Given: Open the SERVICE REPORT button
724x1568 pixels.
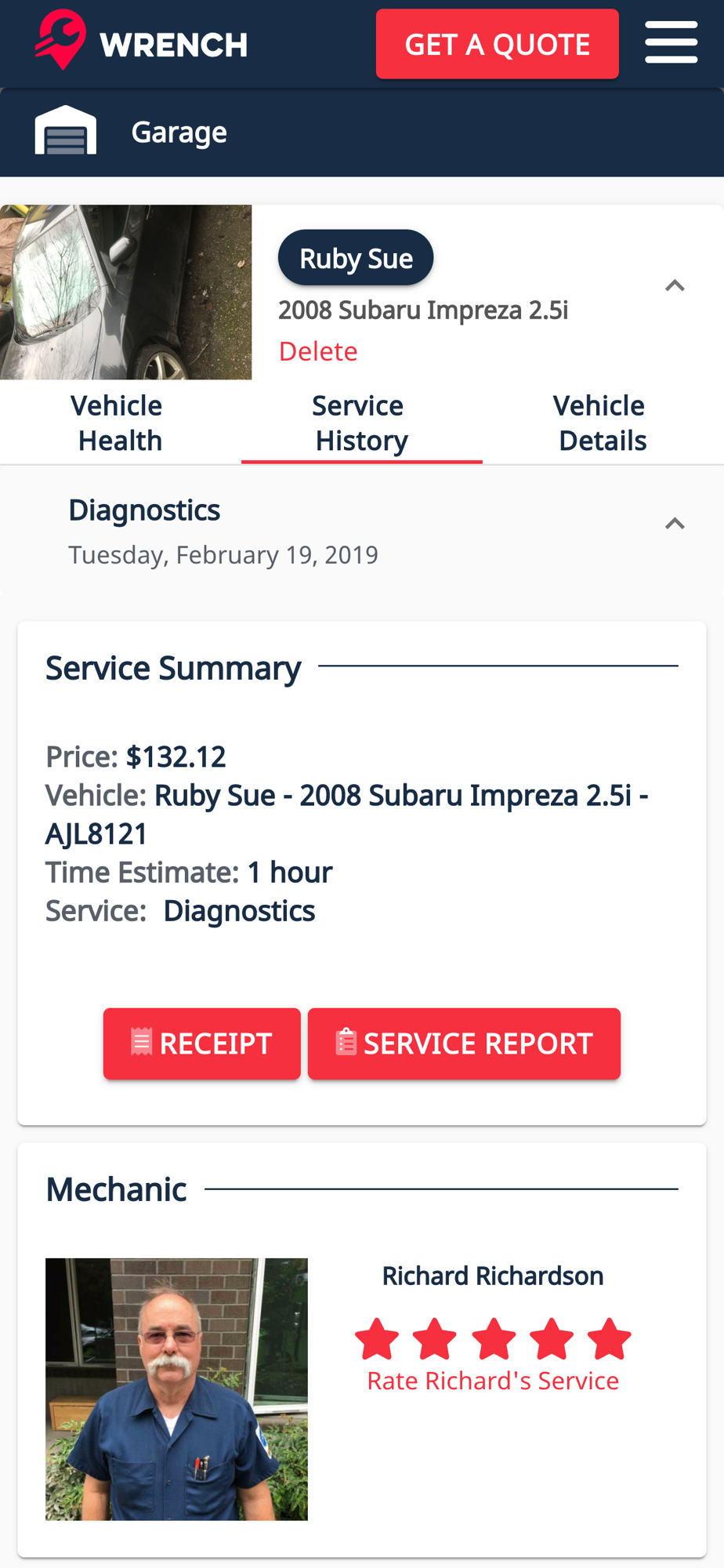Looking at the screenshot, I should coord(464,1044).
